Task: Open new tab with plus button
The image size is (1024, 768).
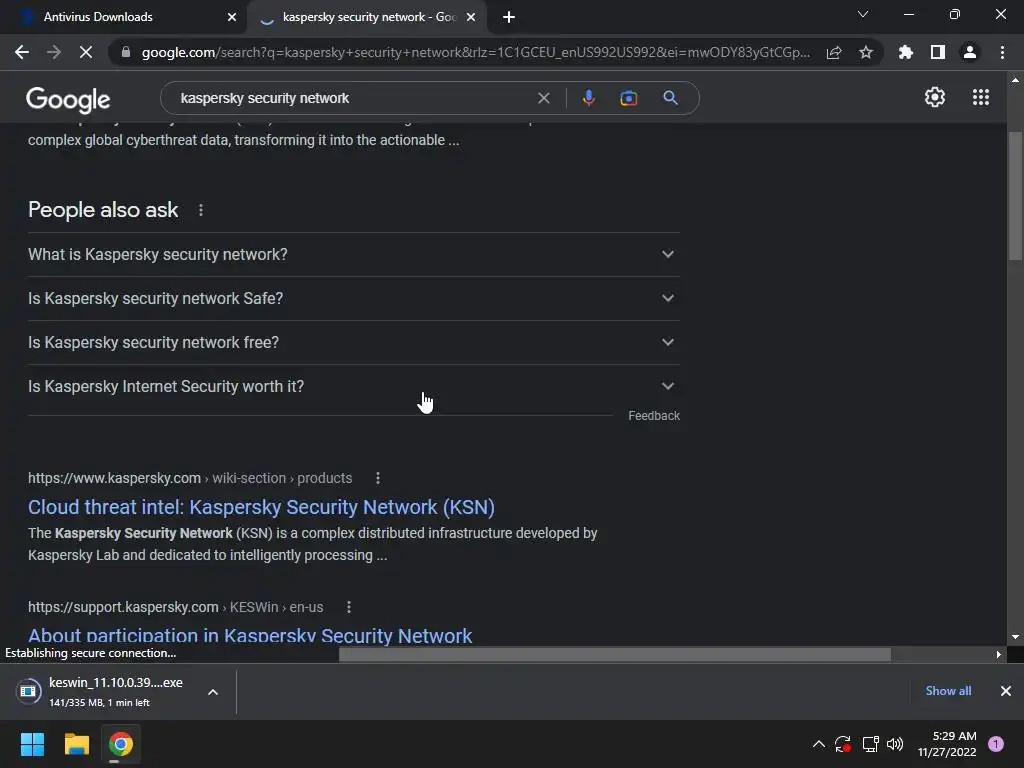Action: pos(509,17)
